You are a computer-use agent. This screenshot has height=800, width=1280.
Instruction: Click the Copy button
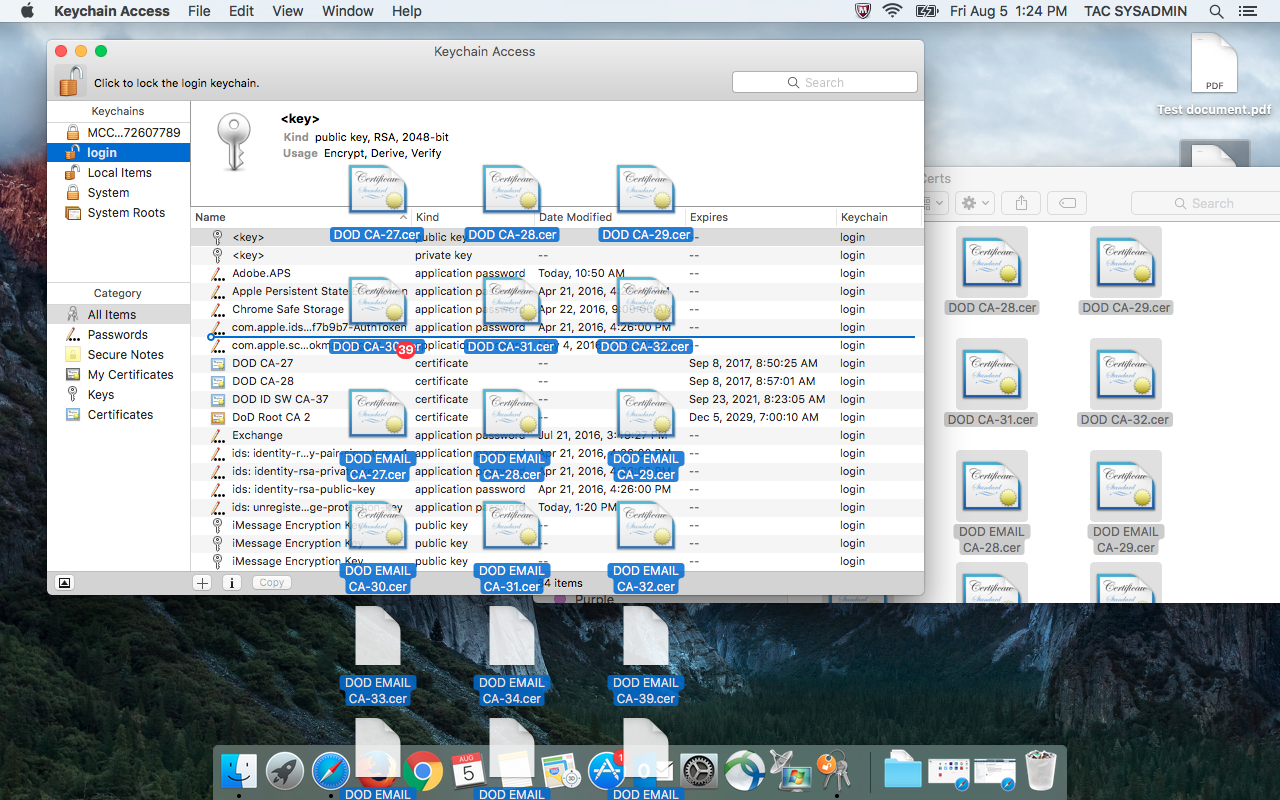pyautogui.click(x=272, y=582)
